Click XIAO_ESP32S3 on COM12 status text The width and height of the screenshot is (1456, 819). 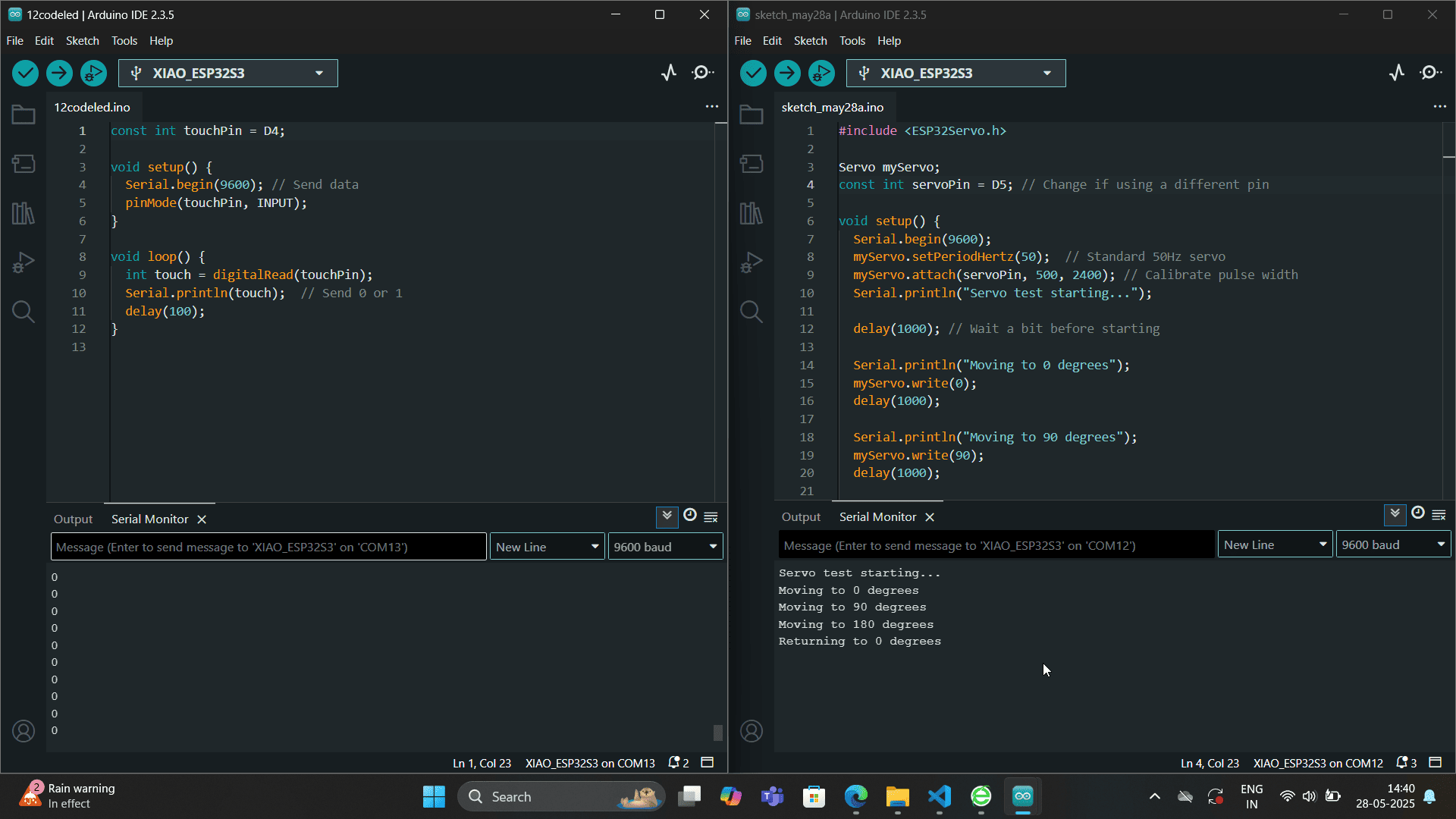(1318, 764)
